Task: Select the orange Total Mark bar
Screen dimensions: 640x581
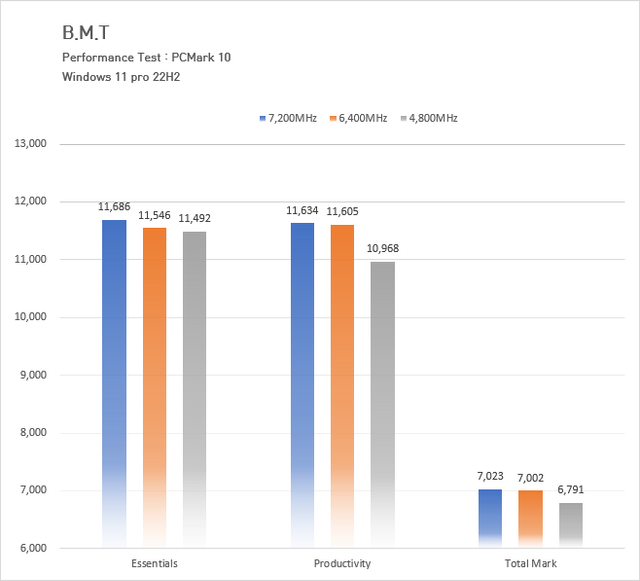Action: pyautogui.click(x=530, y=518)
